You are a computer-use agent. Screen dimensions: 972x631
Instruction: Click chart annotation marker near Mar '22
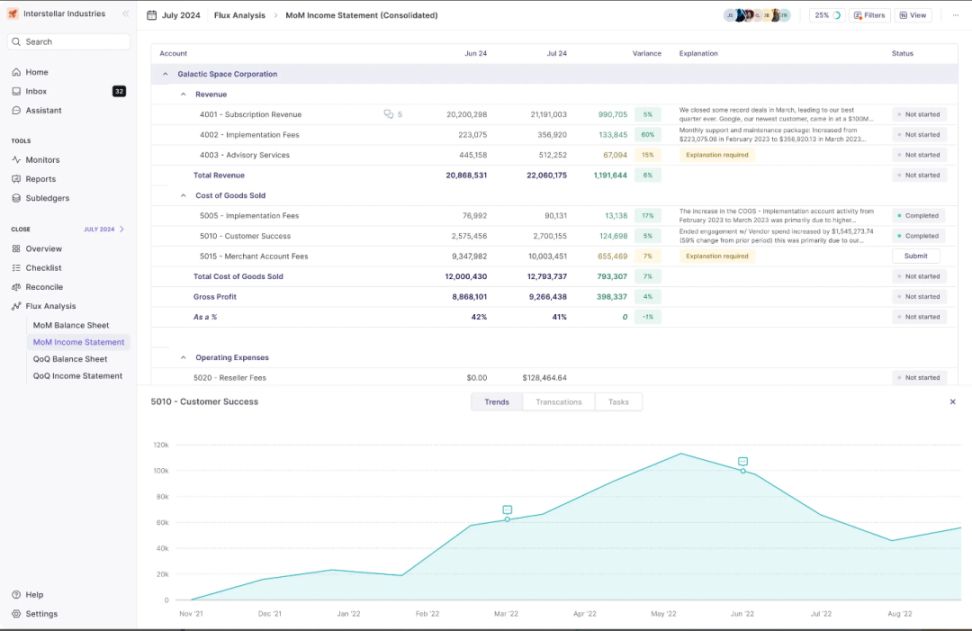click(x=507, y=510)
